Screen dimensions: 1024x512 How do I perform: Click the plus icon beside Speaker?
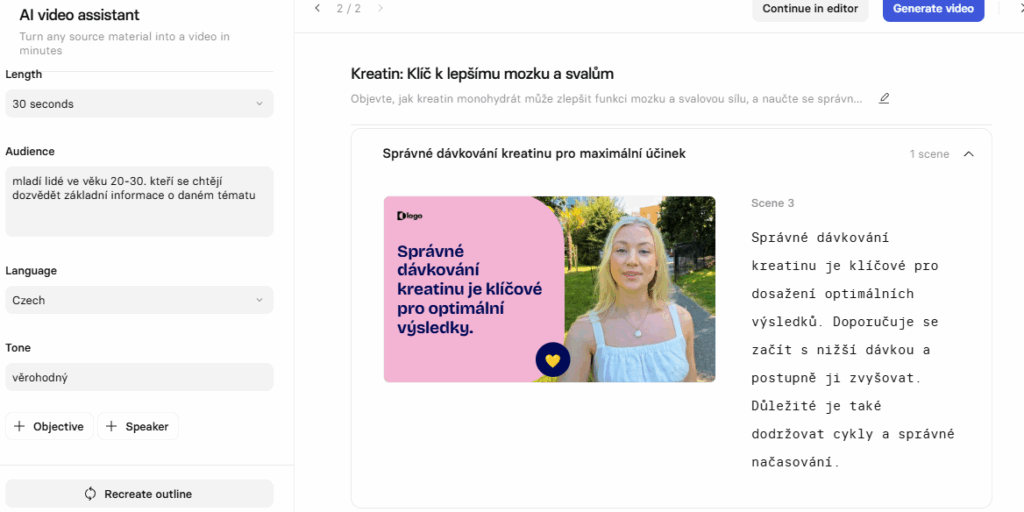click(111, 426)
